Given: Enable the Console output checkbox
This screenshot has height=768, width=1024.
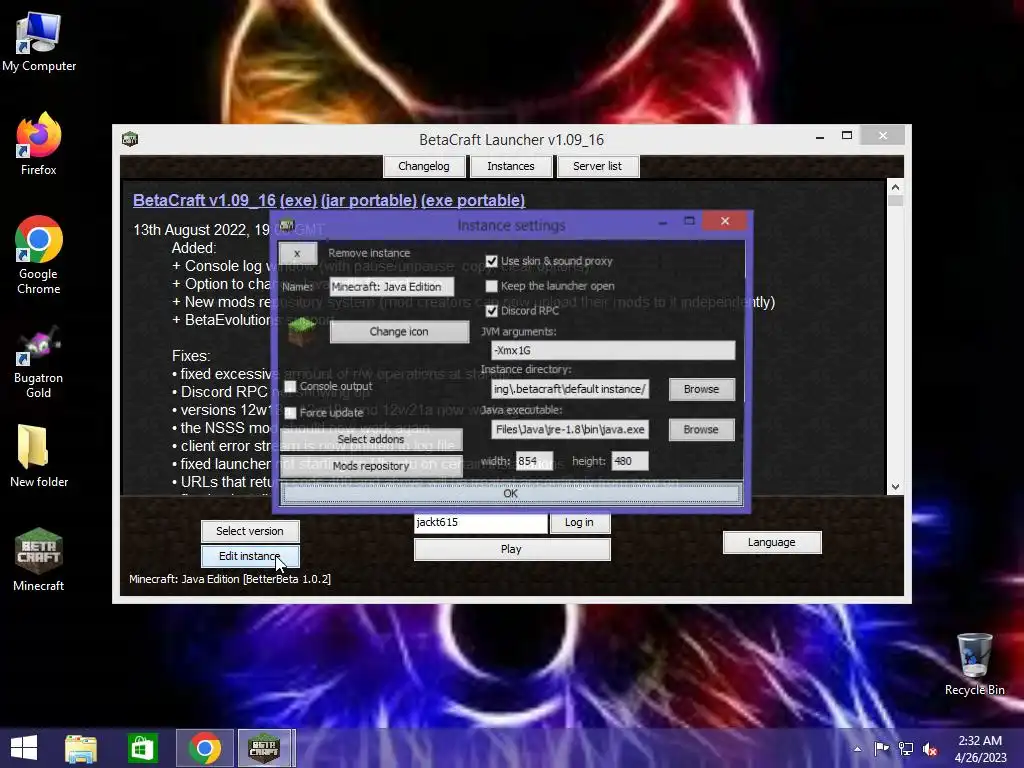Looking at the screenshot, I should [x=291, y=387].
